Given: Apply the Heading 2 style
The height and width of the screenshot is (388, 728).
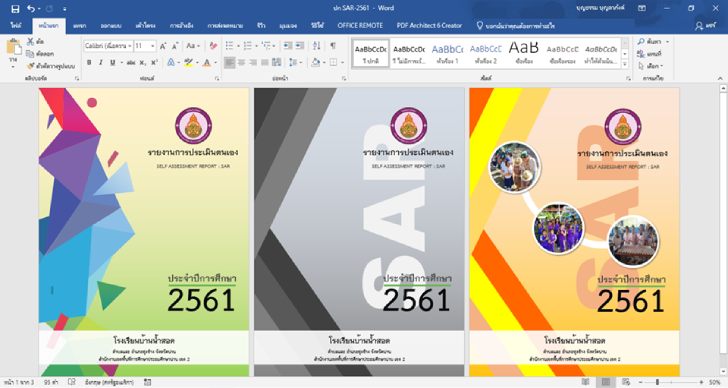Looking at the screenshot, I should [486, 53].
